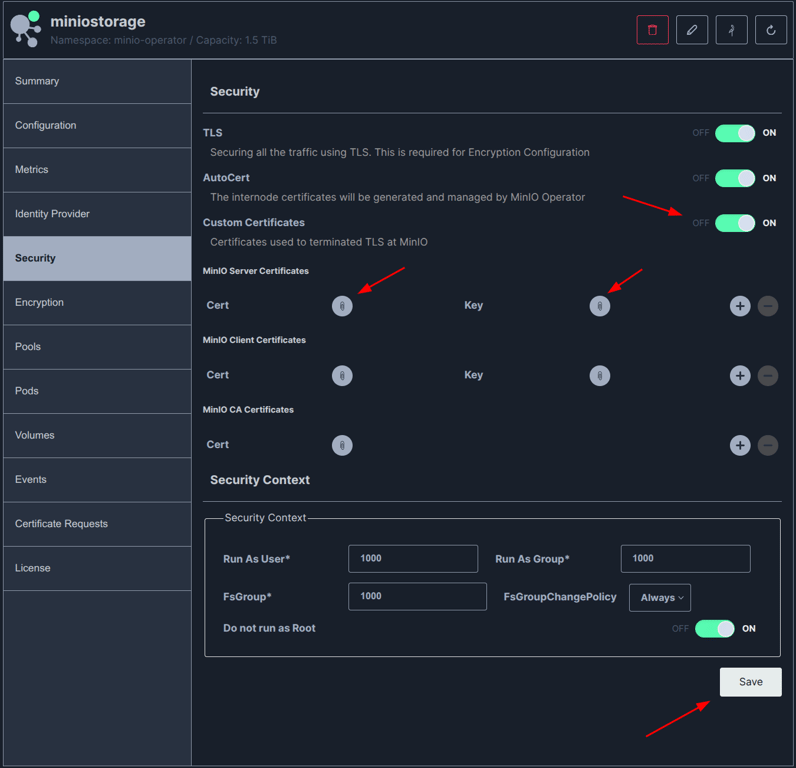The image size is (796, 768).
Task: Open the Events tab
Action: [97, 480]
